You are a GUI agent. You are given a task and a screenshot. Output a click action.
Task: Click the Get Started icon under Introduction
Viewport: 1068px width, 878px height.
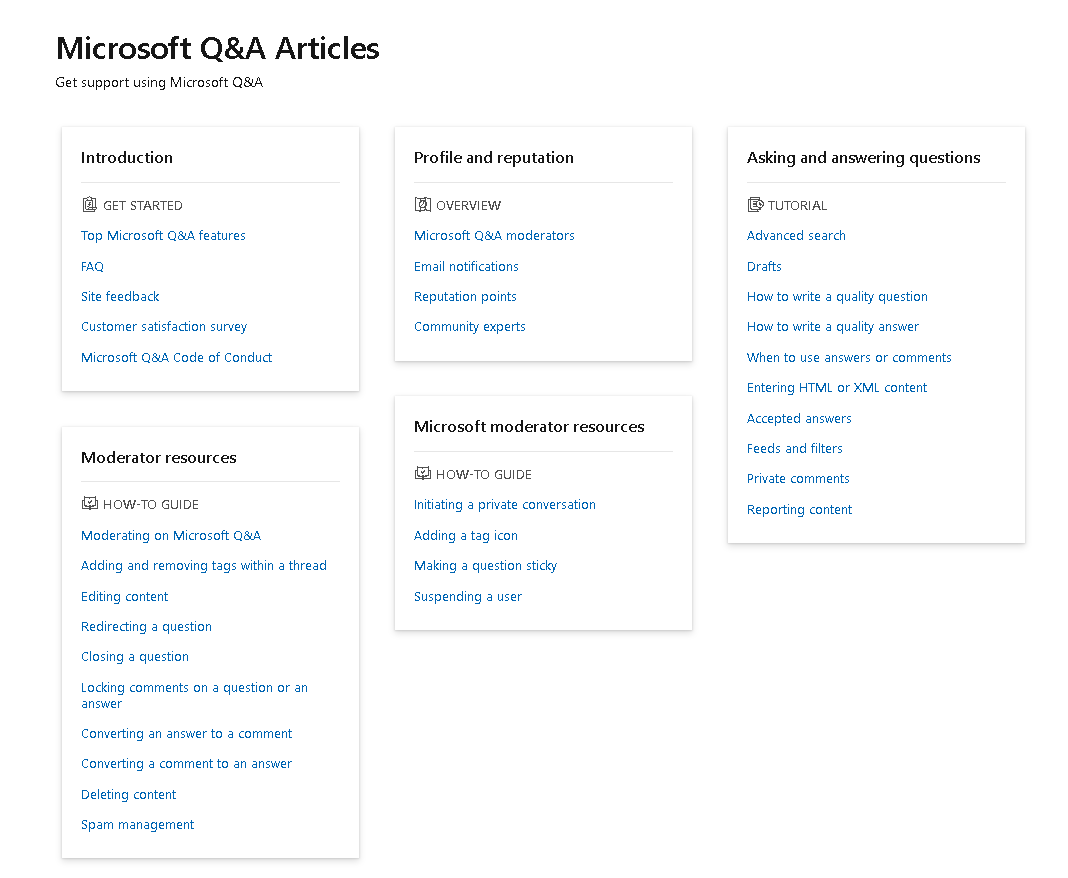(89, 205)
